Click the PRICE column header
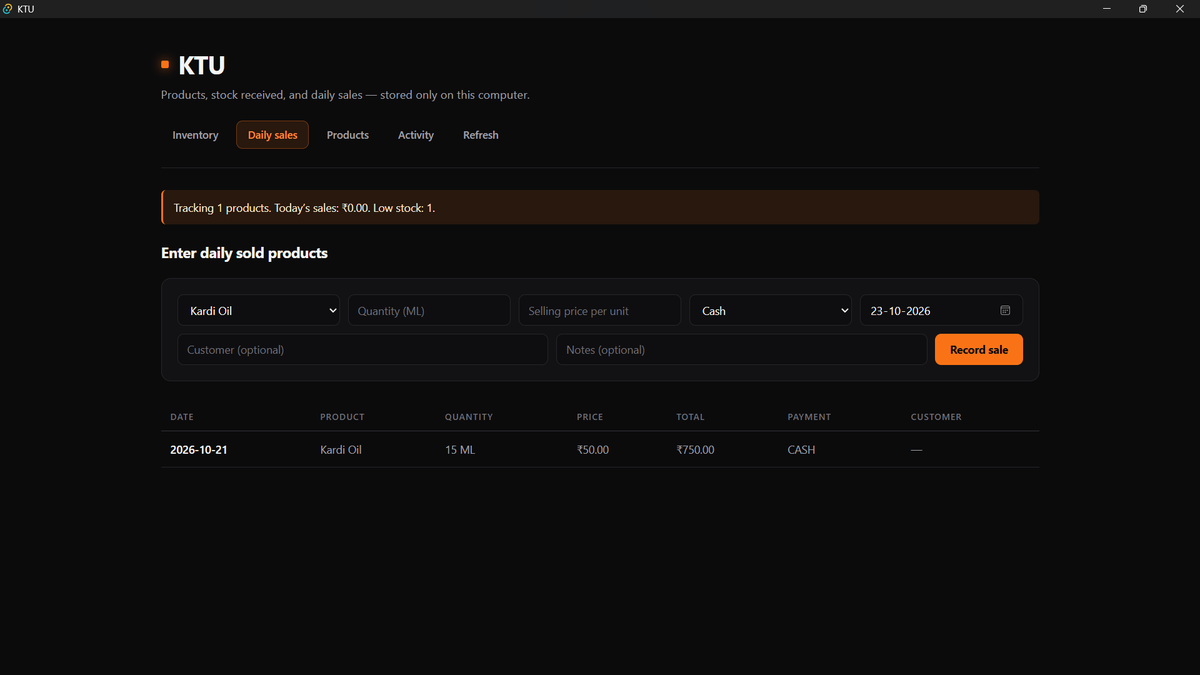Viewport: 1200px width, 675px height. pyautogui.click(x=590, y=417)
